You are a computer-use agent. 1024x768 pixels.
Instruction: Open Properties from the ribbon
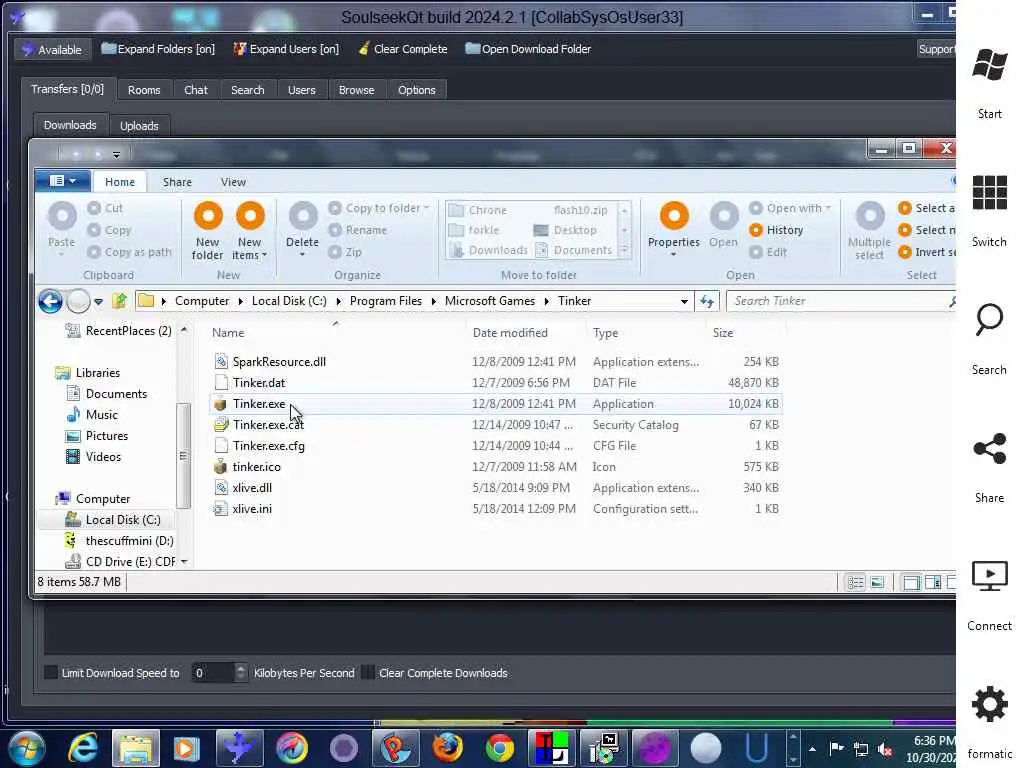point(674,216)
